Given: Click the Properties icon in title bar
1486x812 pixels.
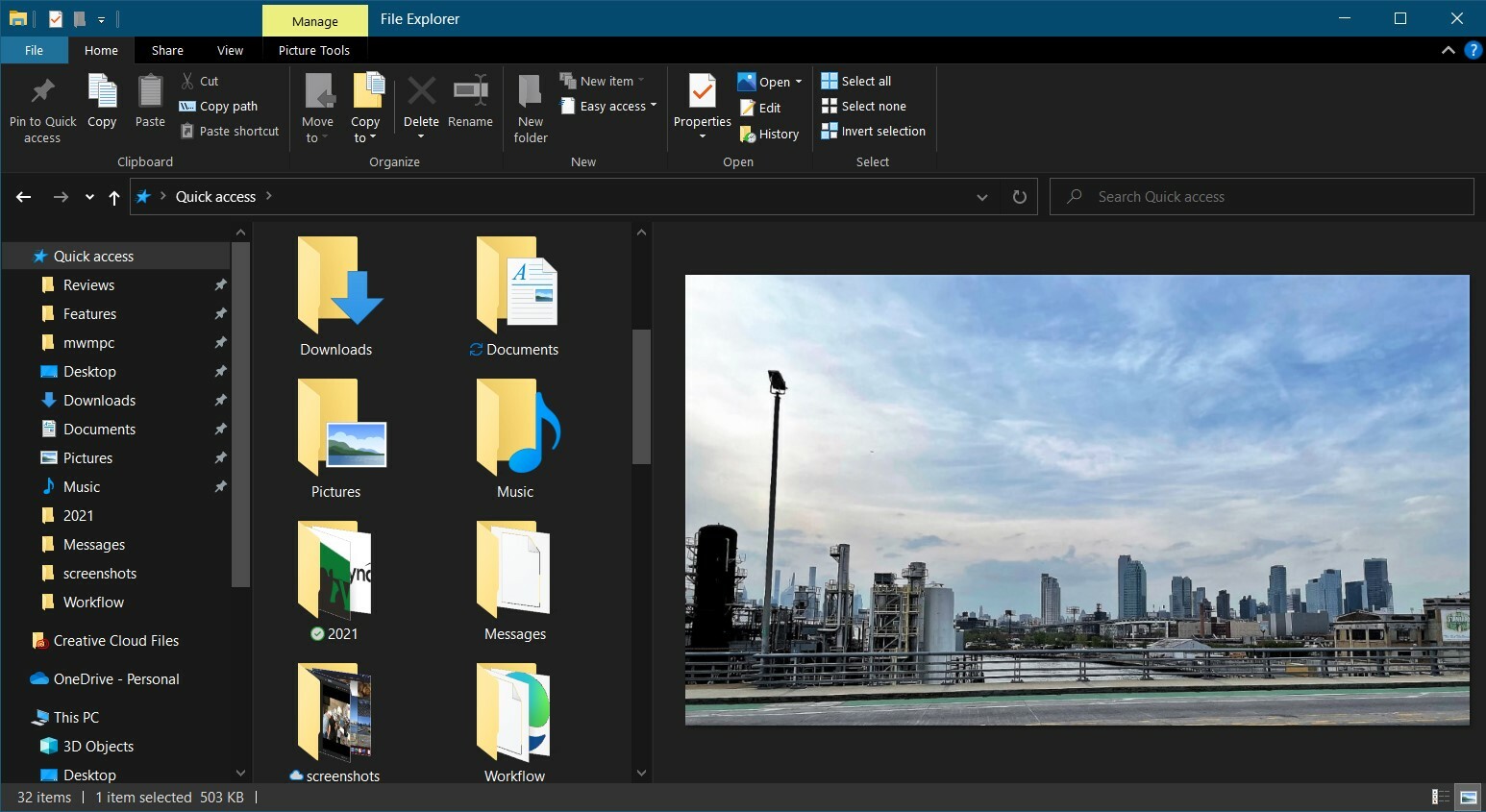Looking at the screenshot, I should pyautogui.click(x=56, y=18).
